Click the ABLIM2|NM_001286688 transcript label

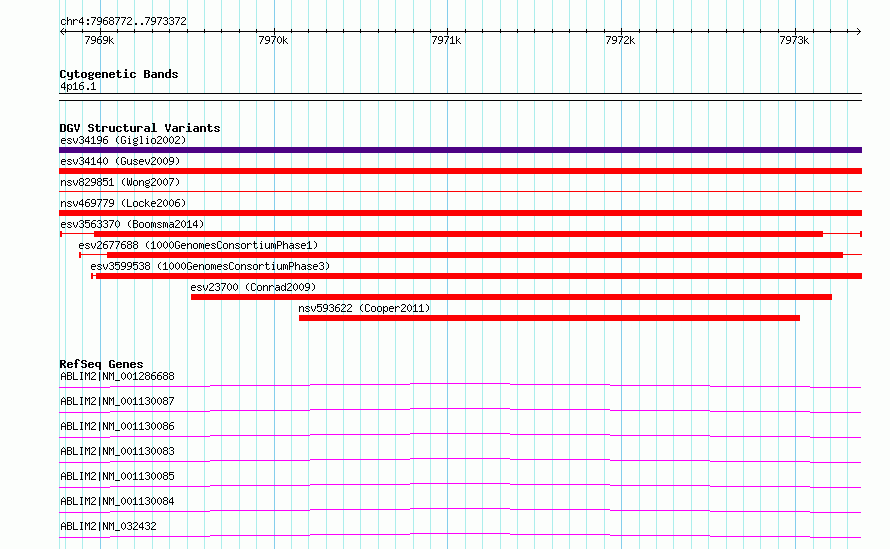coord(117,376)
